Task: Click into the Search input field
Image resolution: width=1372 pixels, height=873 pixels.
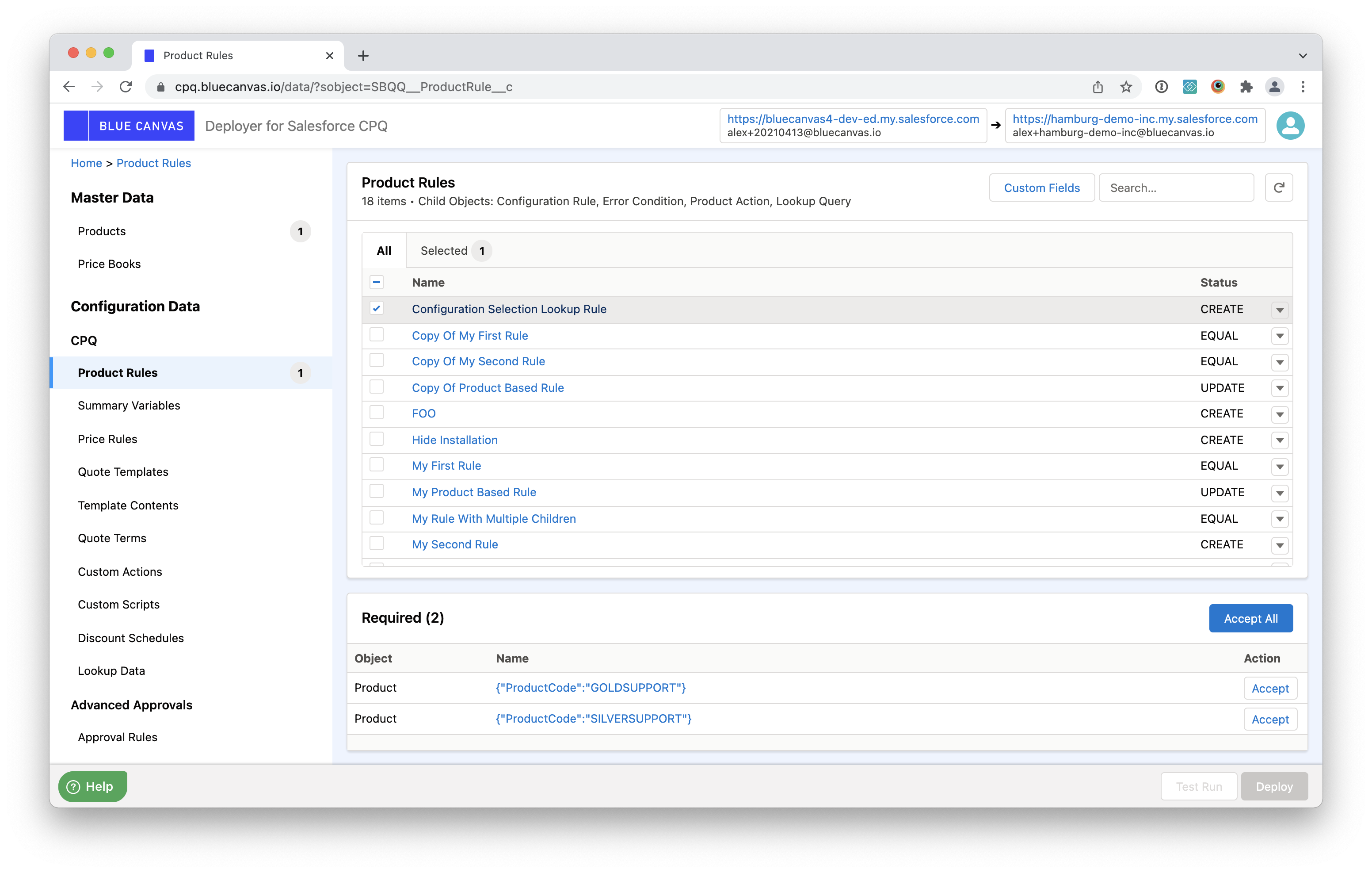Action: point(1176,188)
